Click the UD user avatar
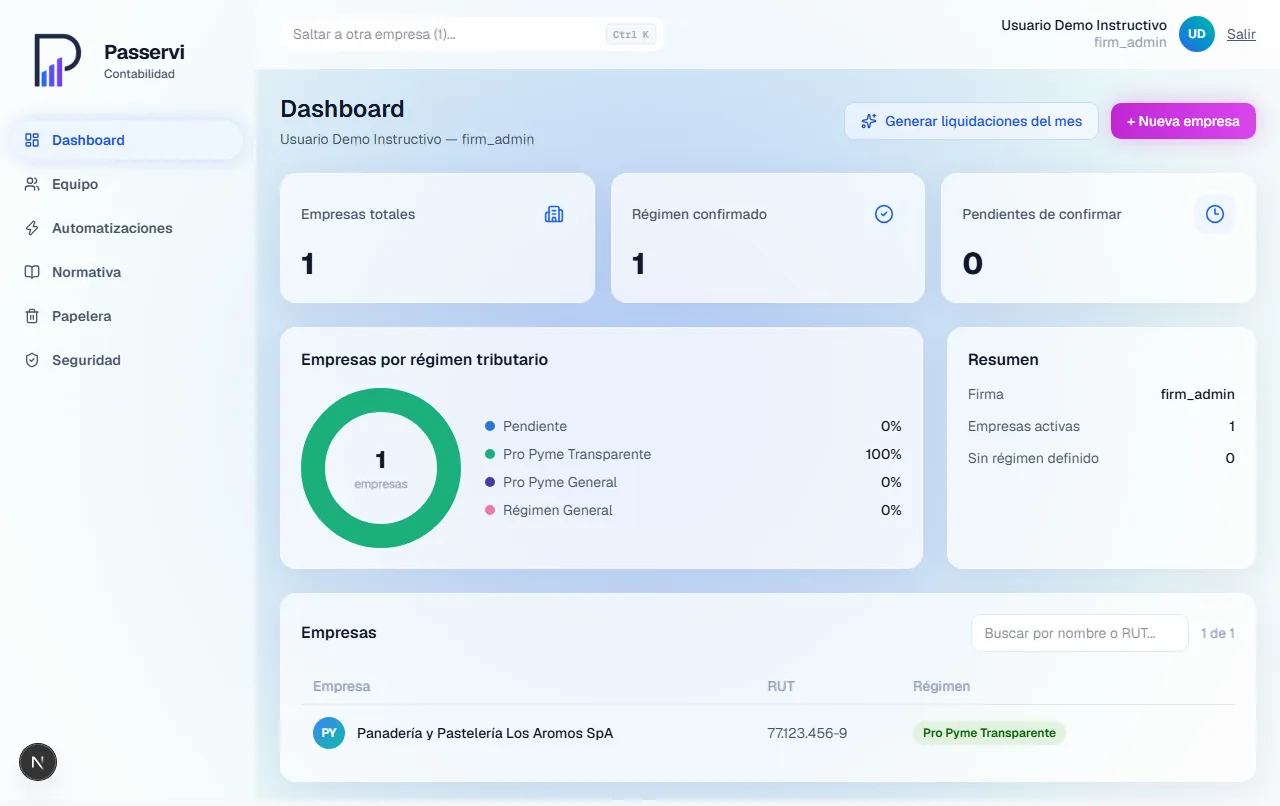Viewport: 1280px width, 806px height. pyautogui.click(x=1197, y=34)
